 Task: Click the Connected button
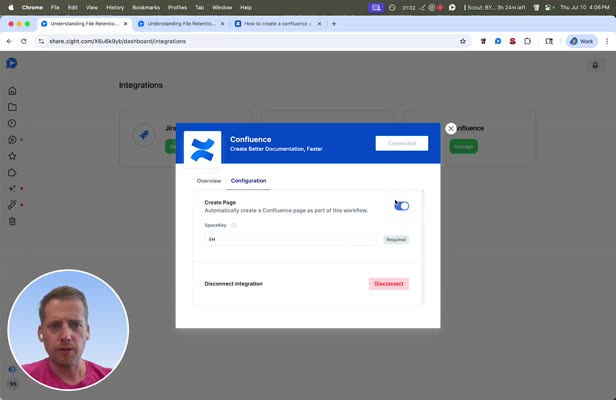[x=402, y=143]
